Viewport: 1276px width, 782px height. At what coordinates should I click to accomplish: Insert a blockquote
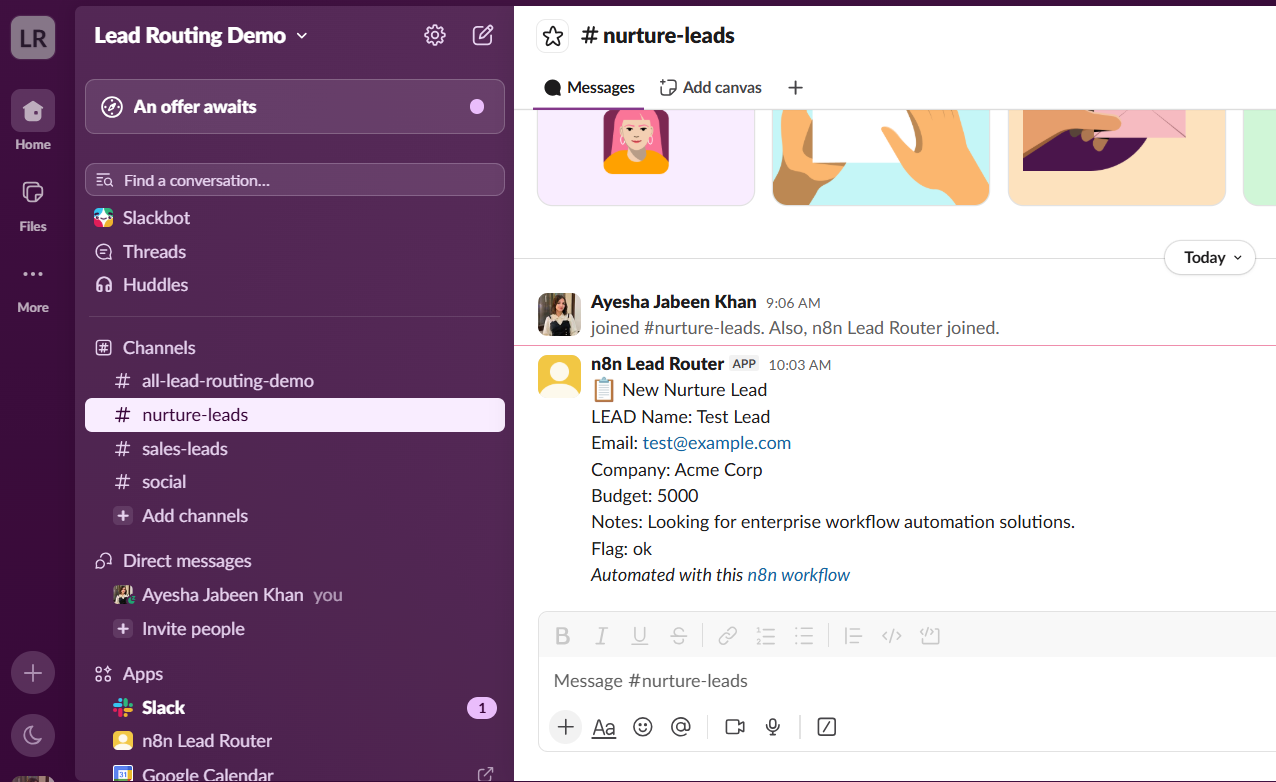coord(853,636)
